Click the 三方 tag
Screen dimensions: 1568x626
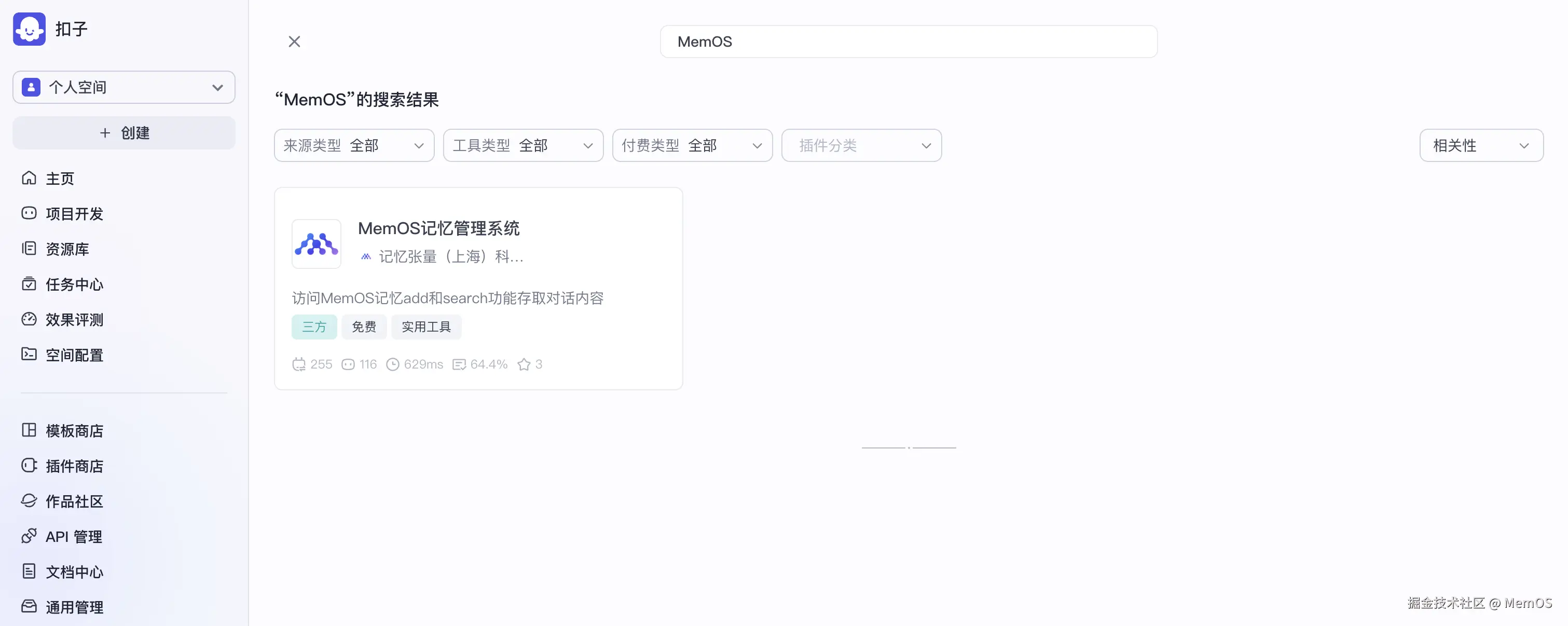[314, 327]
